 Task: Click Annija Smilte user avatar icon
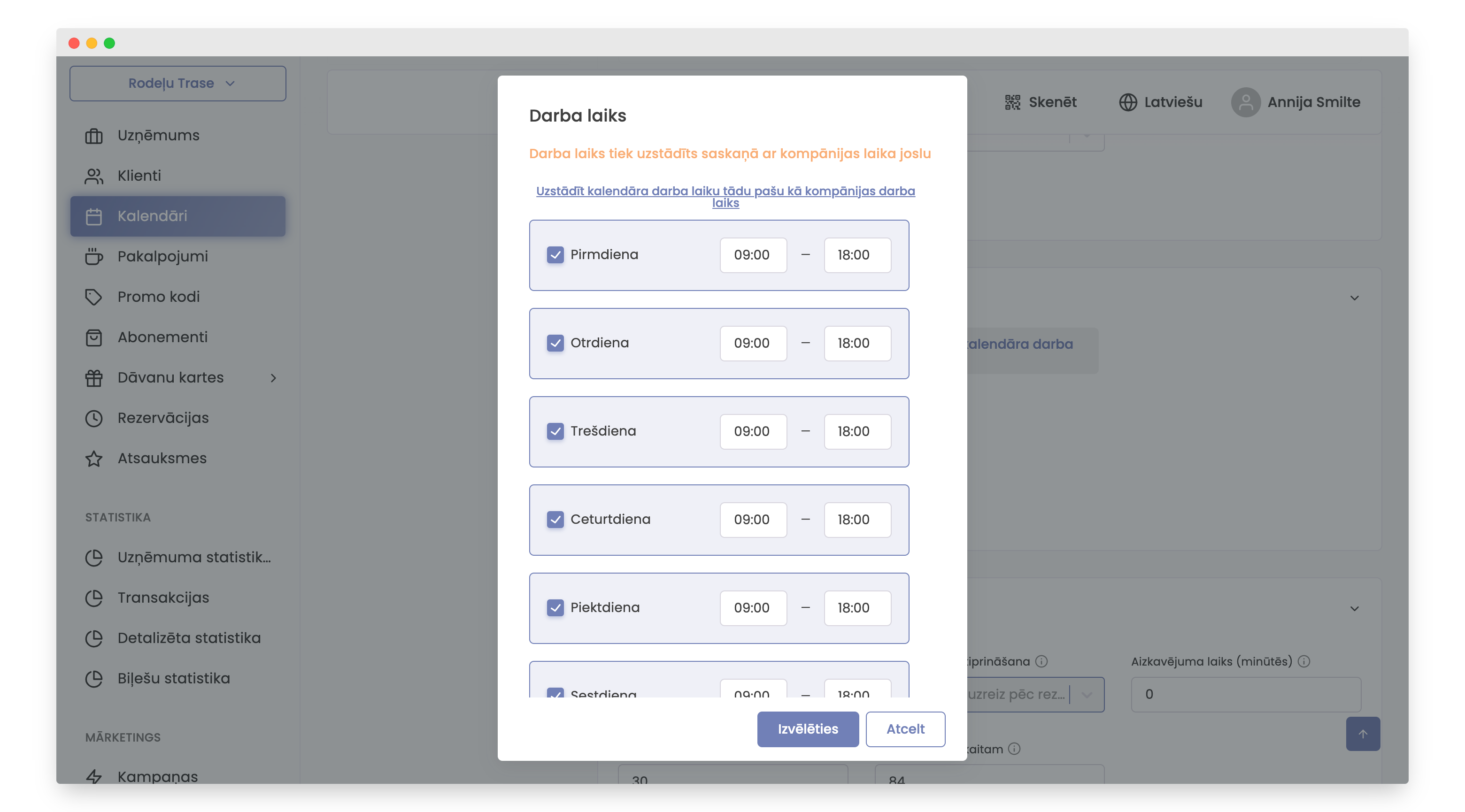click(x=1245, y=102)
